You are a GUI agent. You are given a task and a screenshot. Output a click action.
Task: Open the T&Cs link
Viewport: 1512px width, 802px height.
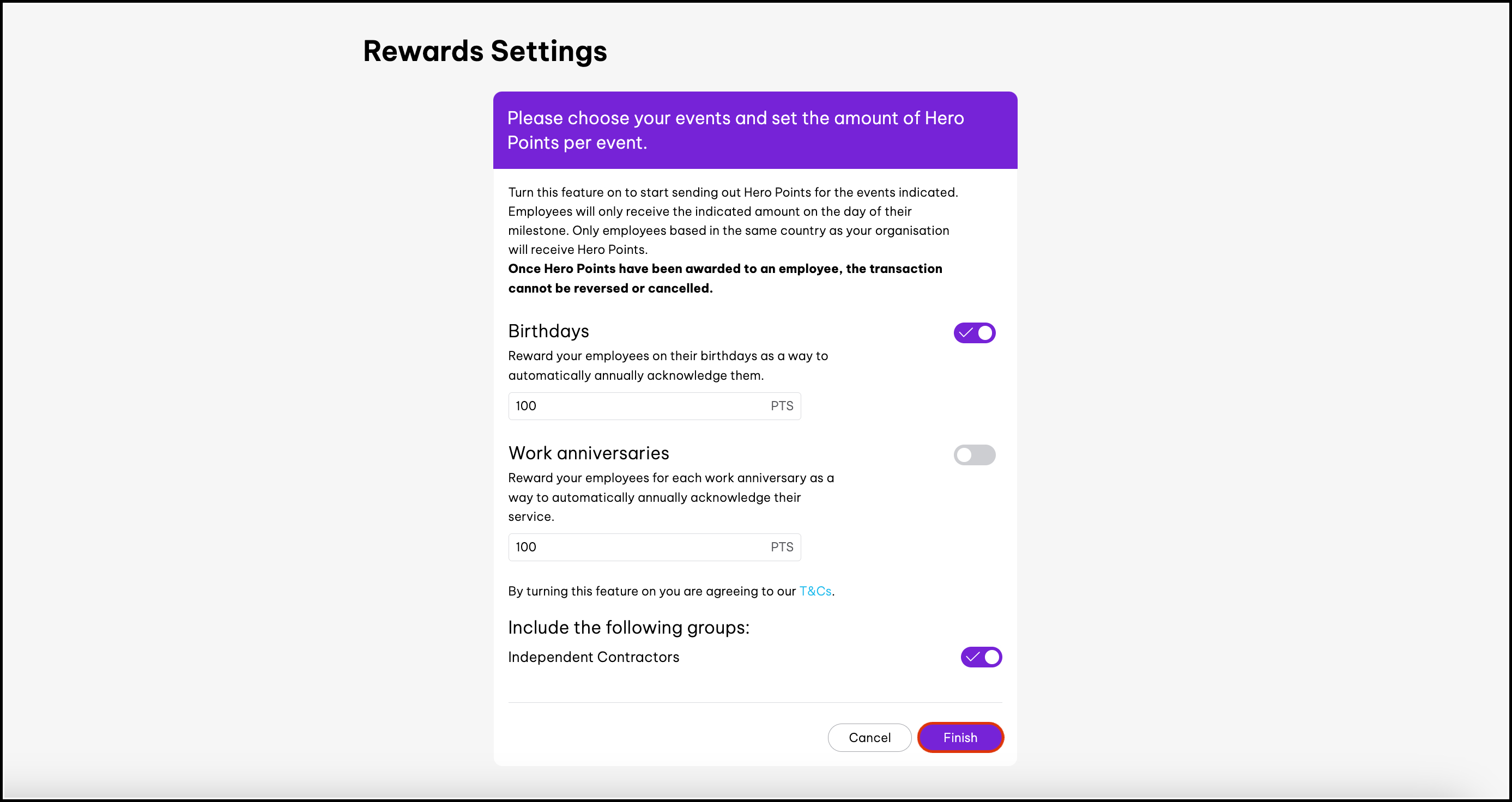pos(815,591)
